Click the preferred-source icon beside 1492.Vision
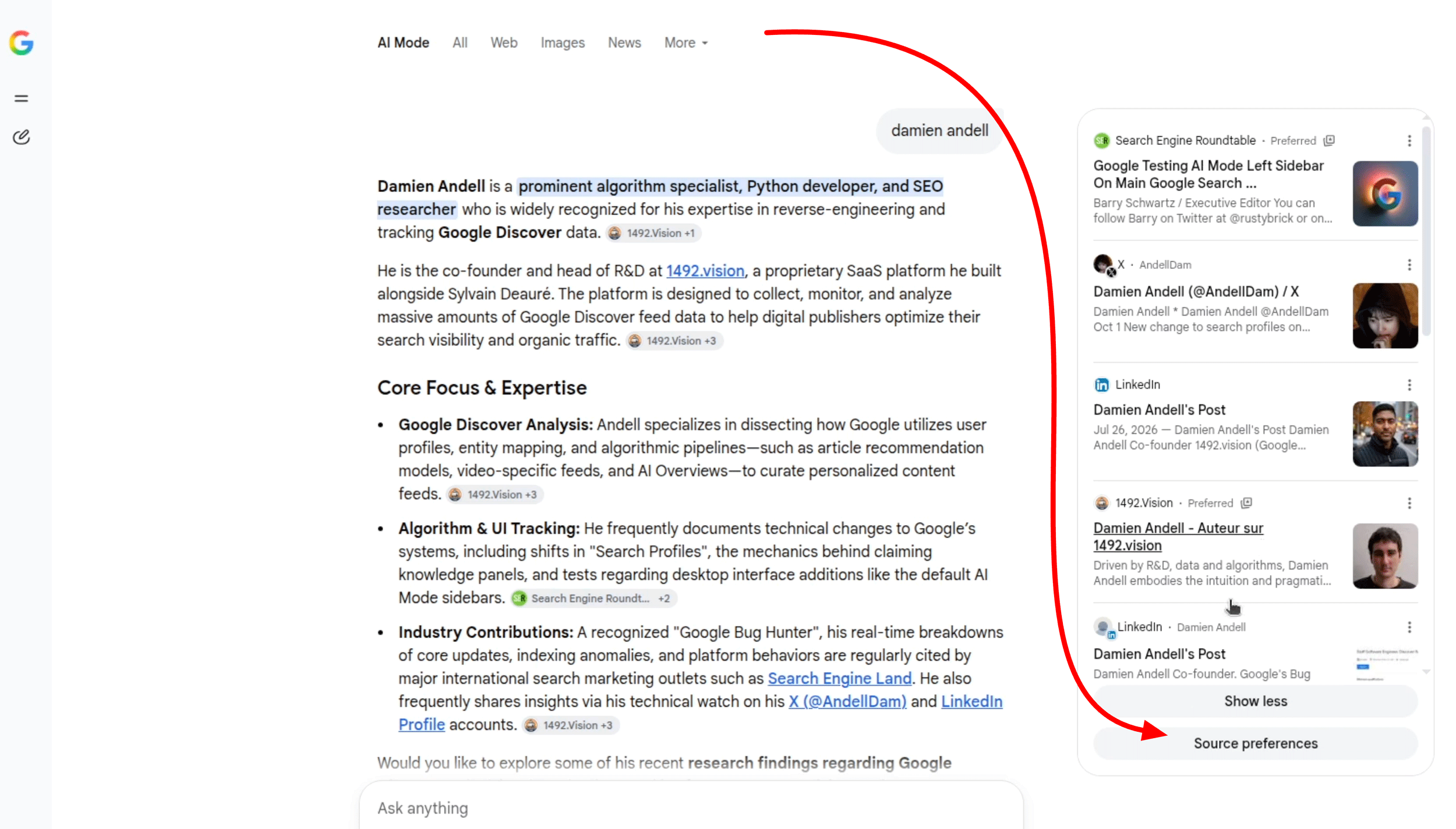Screen dimensions: 1456x829 [1246, 503]
